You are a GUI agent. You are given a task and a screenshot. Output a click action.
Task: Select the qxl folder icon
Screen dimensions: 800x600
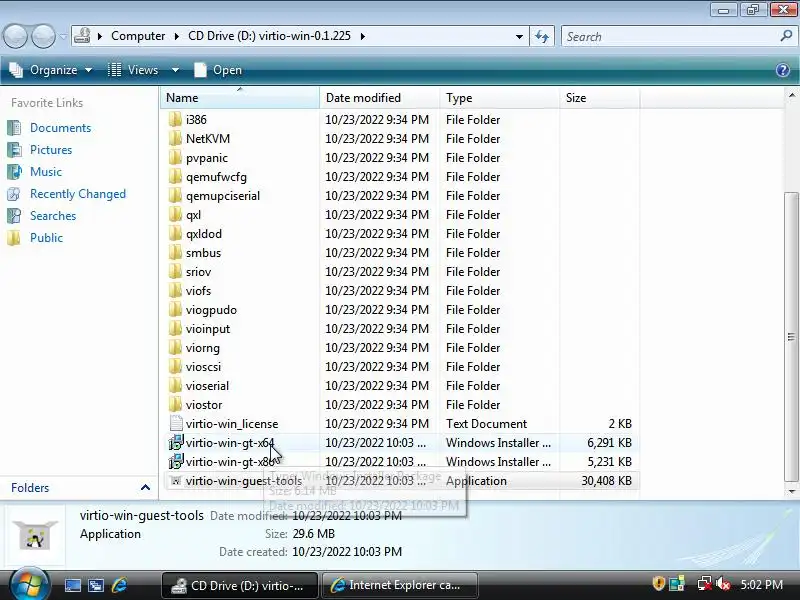[x=175, y=214]
